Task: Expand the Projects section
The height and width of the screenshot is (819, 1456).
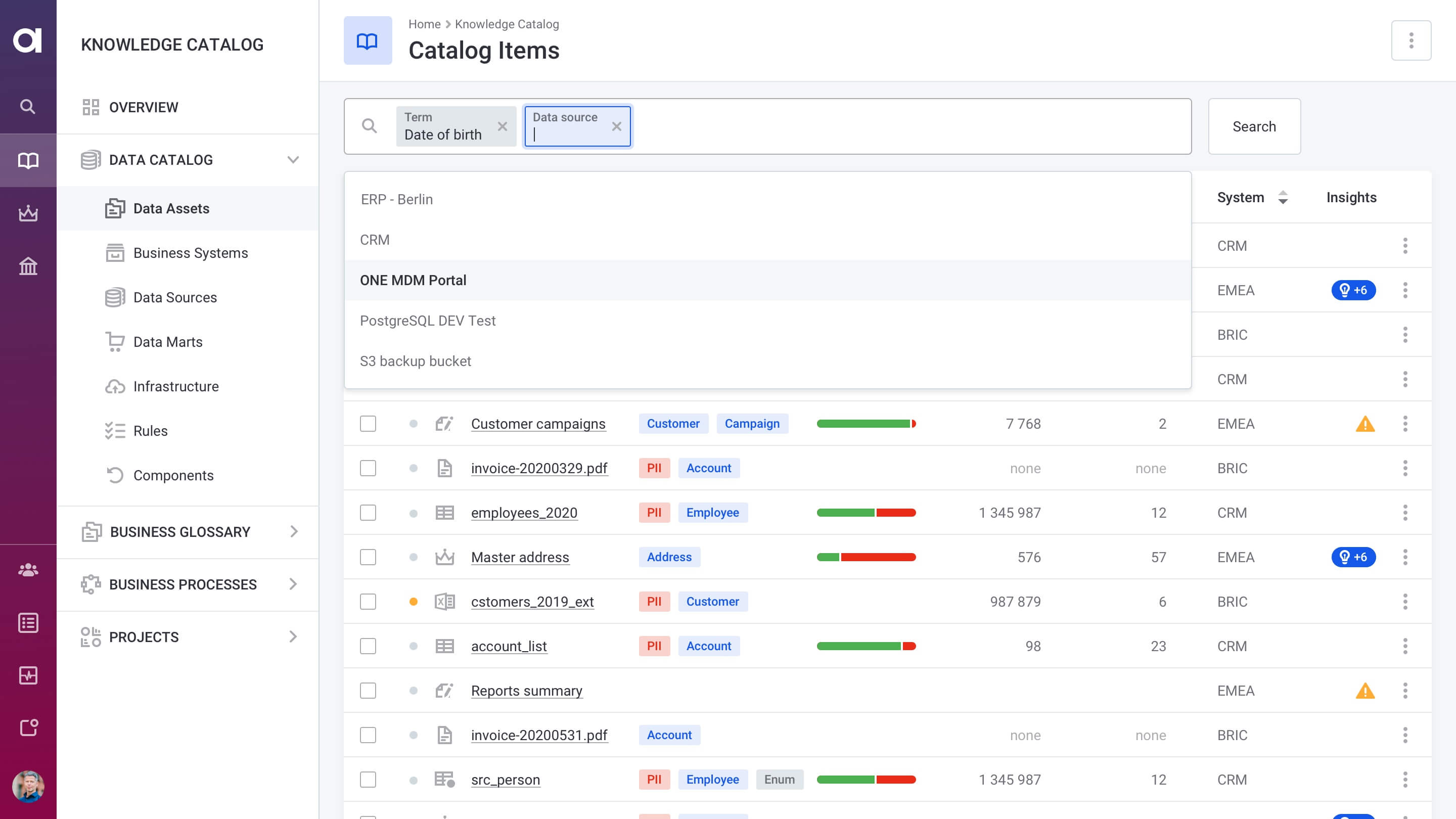Action: pyautogui.click(x=293, y=637)
